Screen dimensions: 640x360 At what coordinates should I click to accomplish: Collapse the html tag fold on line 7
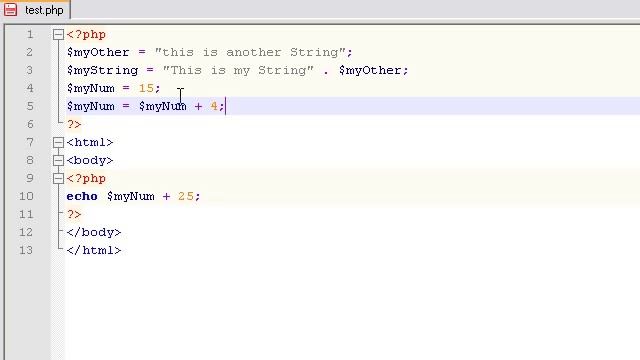click(58, 142)
